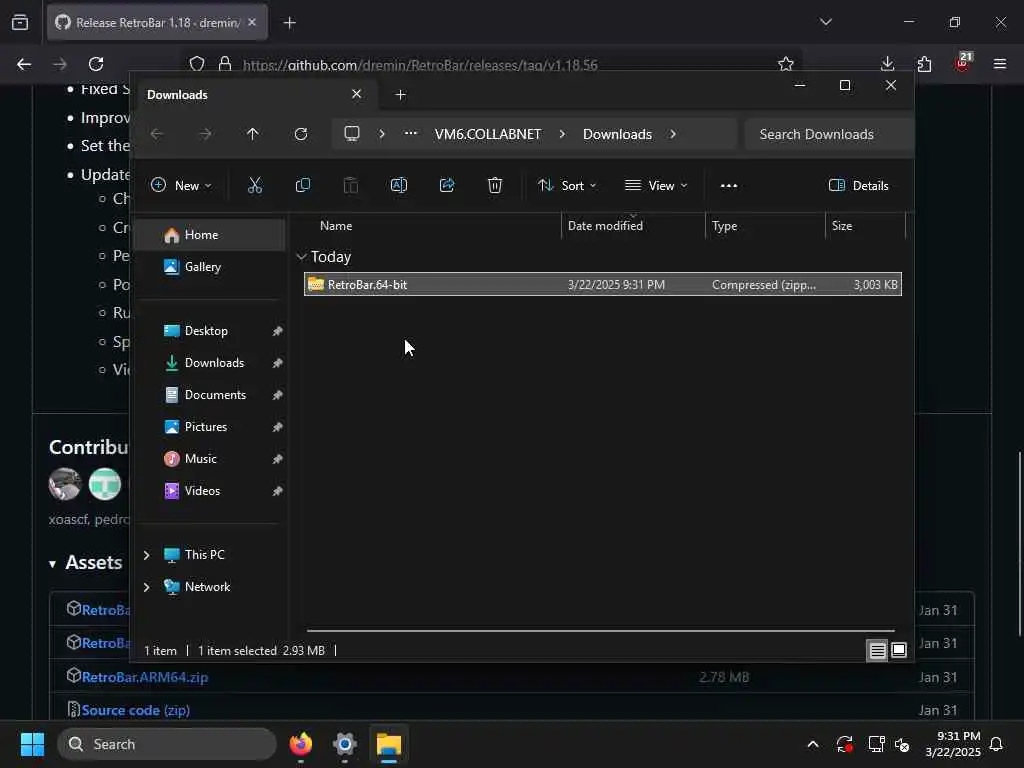This screenshot has width=1024, height=768.
Task: Open the notification bell in the taskbar
Action: [x=997, y=744]
